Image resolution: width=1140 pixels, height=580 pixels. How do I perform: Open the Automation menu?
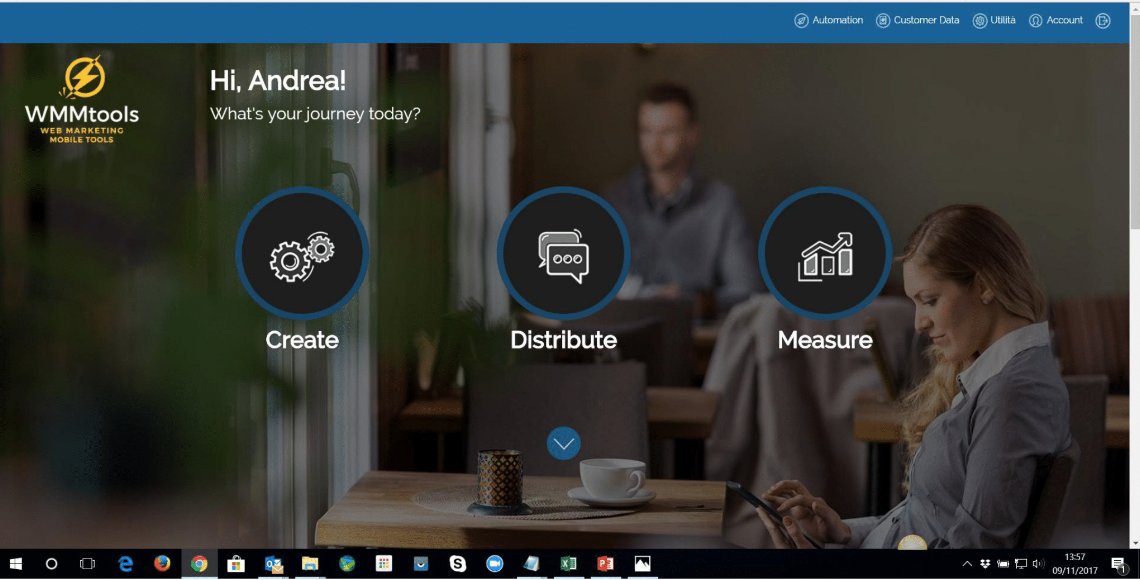829,20
